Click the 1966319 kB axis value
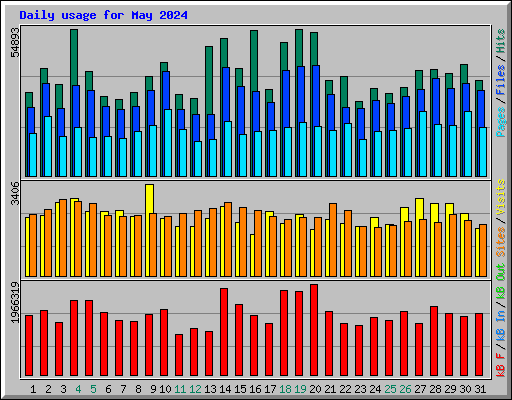This screenshot has width=512, height=400. pyautogui.click(x=15, y=303)
